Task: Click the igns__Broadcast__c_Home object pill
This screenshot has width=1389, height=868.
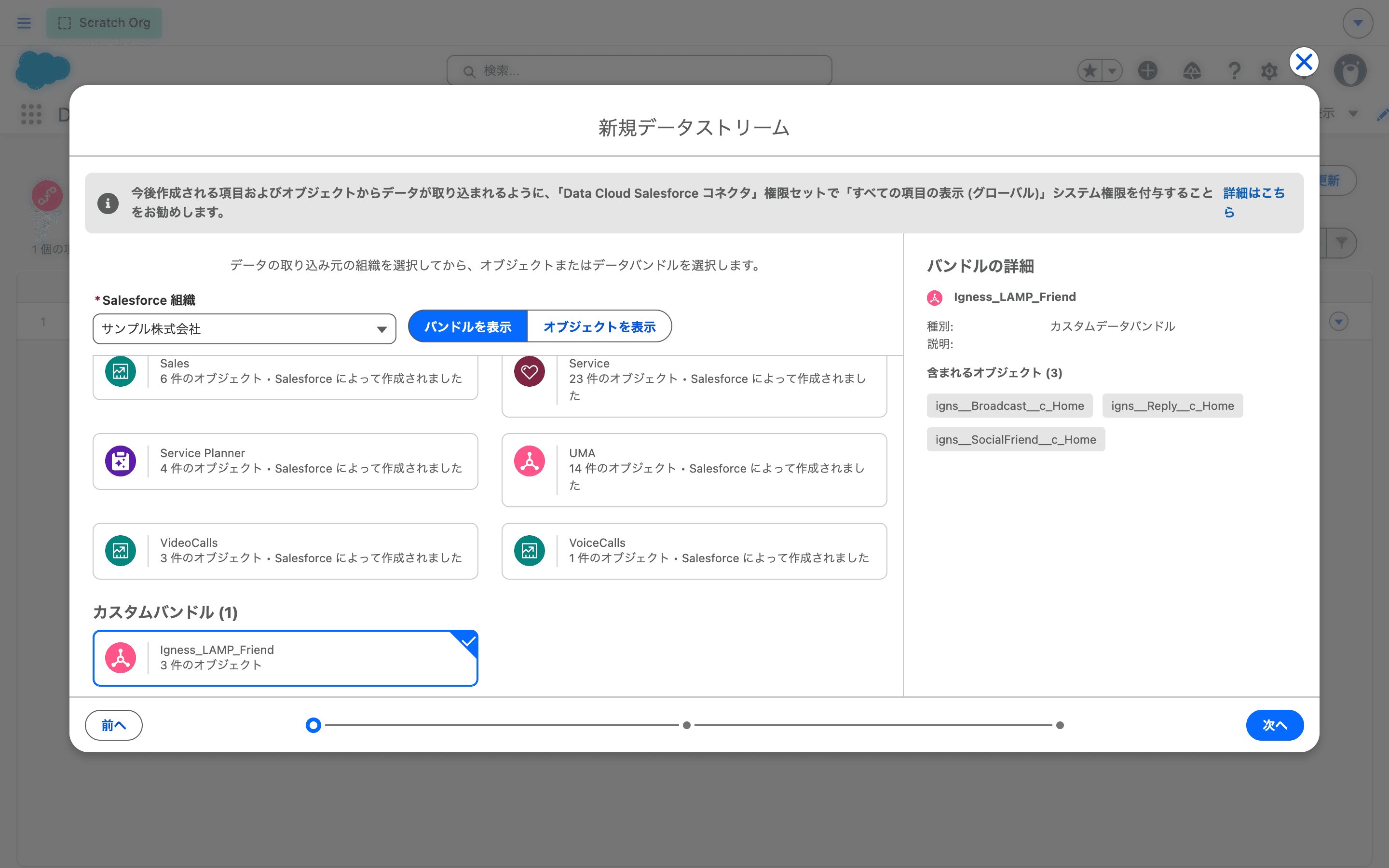Action: pos(1009,406)
